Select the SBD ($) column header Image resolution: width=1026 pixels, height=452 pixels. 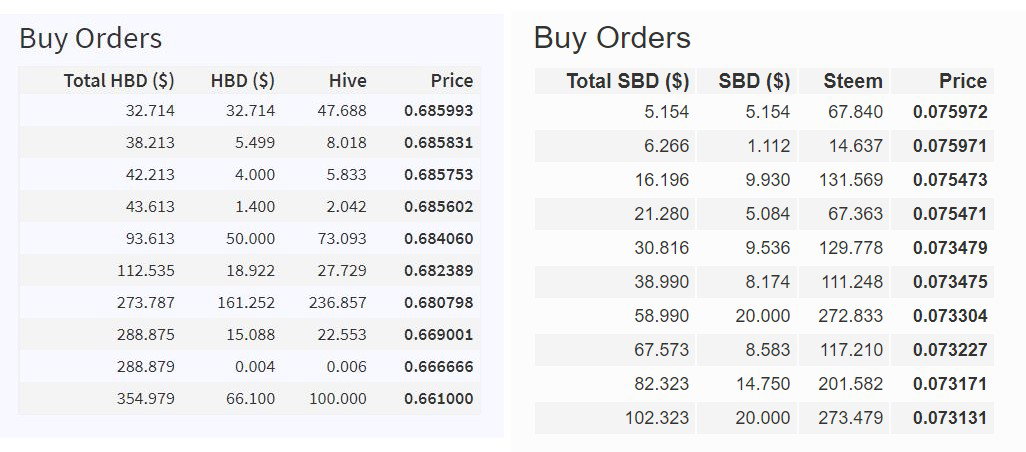click(754, 81)
